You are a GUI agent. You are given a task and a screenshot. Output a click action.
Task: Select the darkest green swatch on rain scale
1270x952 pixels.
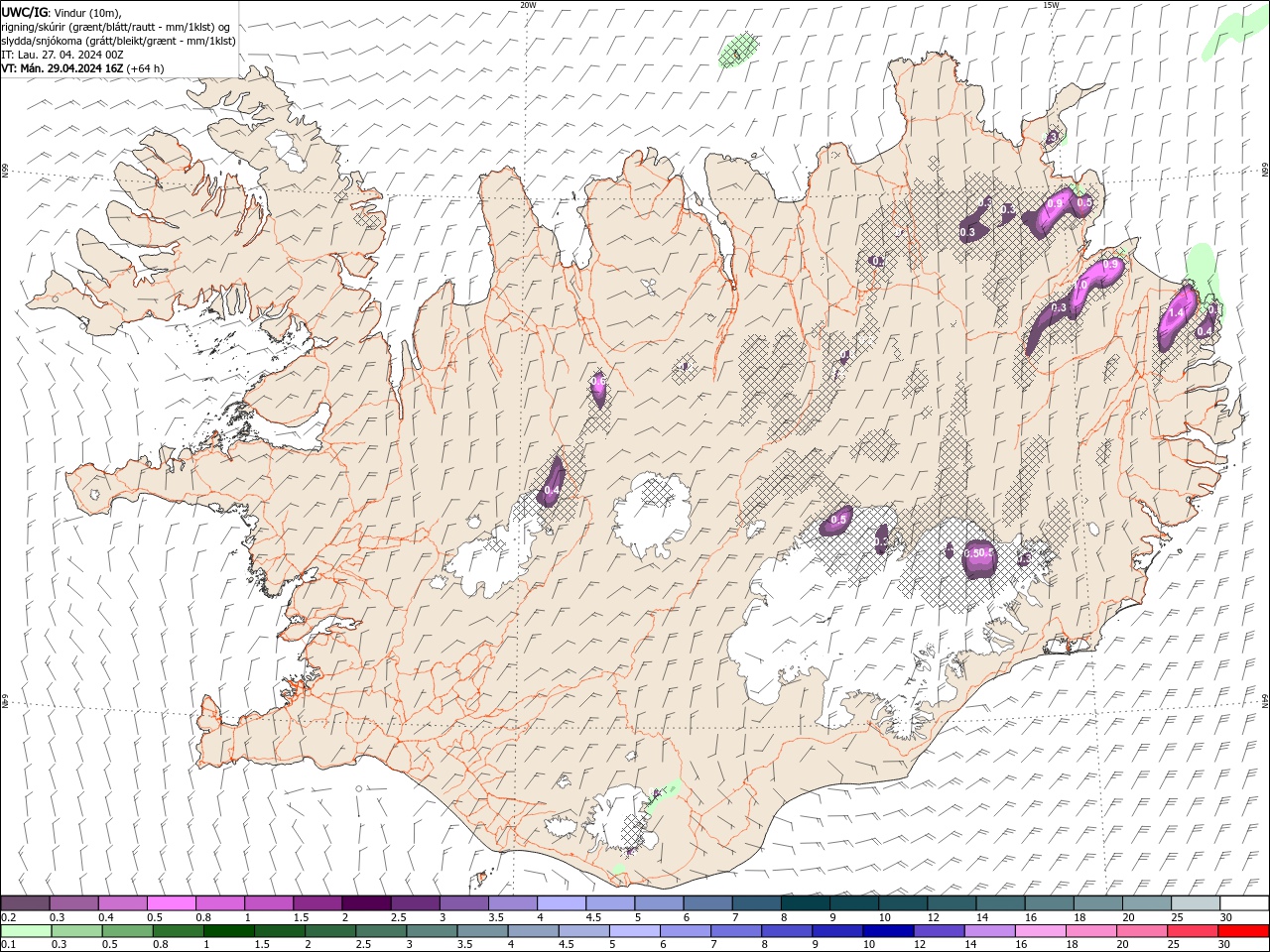(x=229, y=931)
